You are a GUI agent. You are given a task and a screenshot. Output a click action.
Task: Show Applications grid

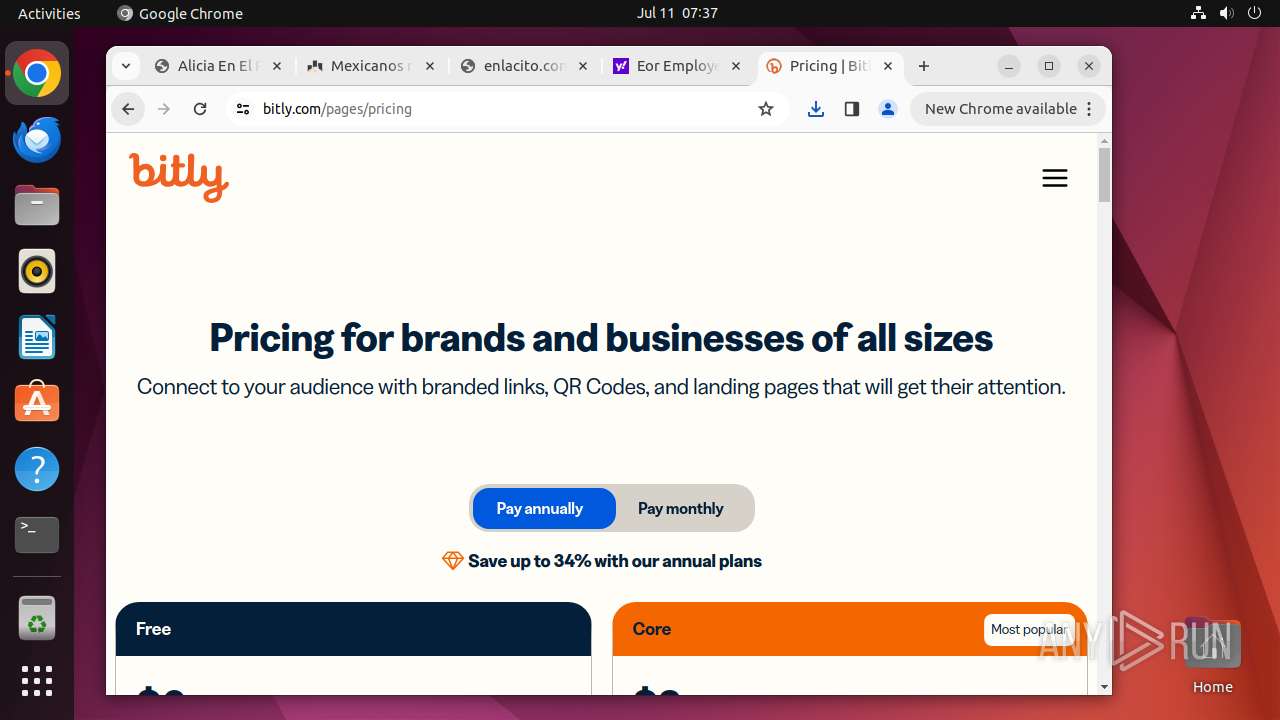tap(37, 681)
